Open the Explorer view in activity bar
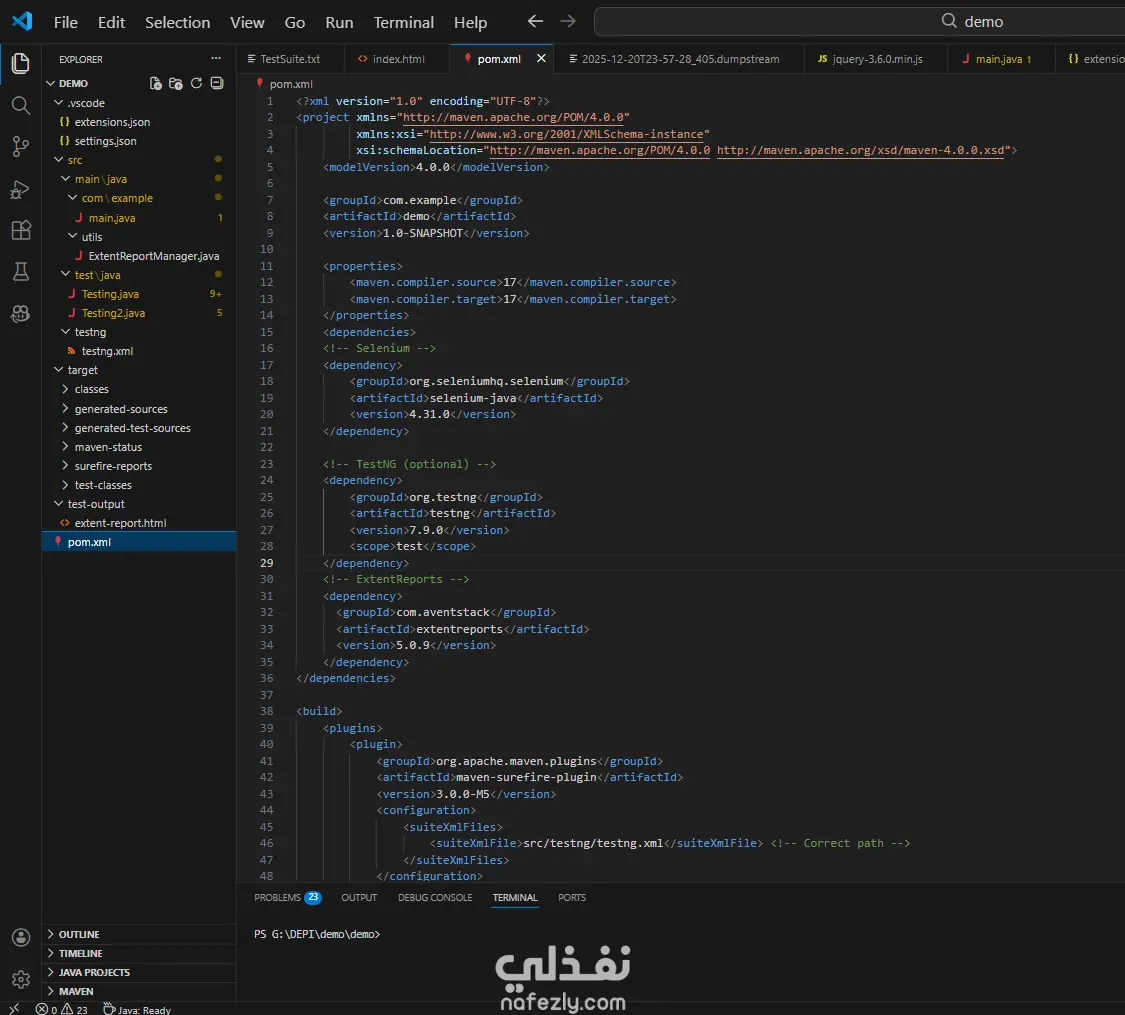This screenshot has height=1015, width=1125. coord(21,64)
